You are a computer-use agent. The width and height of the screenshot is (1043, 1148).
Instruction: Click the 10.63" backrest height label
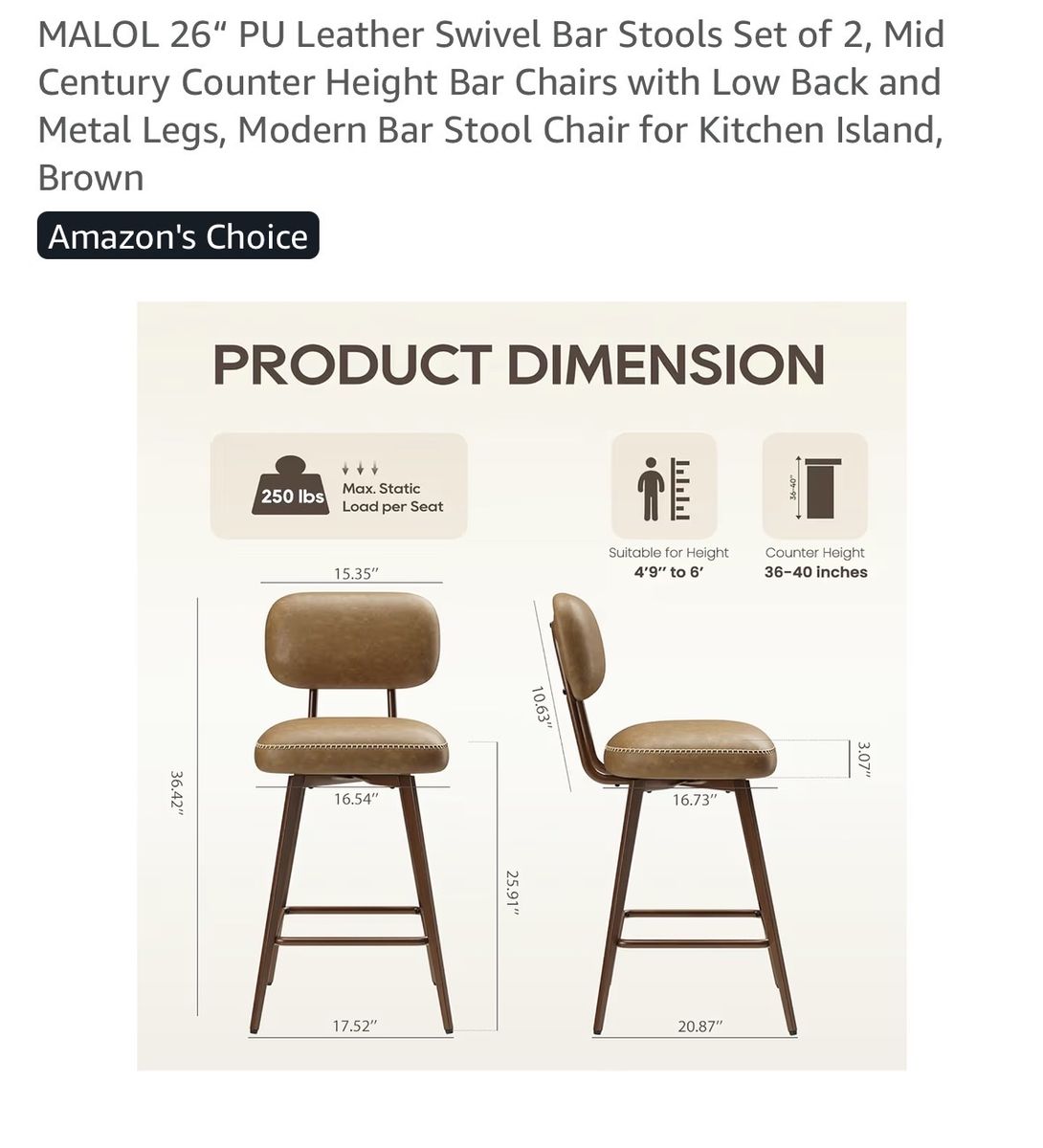[x=542, y=708]
